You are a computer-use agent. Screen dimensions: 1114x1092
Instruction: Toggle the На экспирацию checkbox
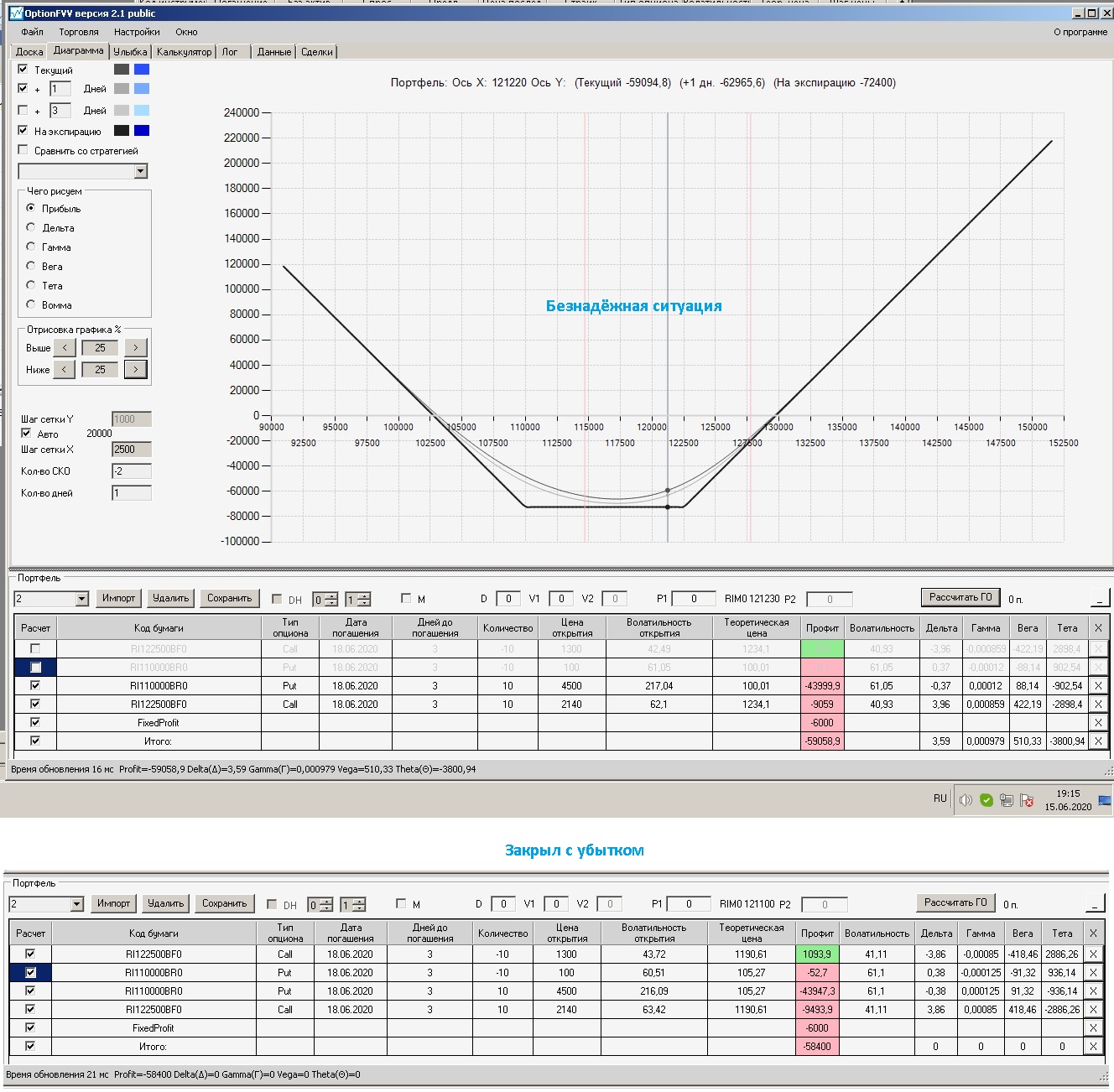23,131
